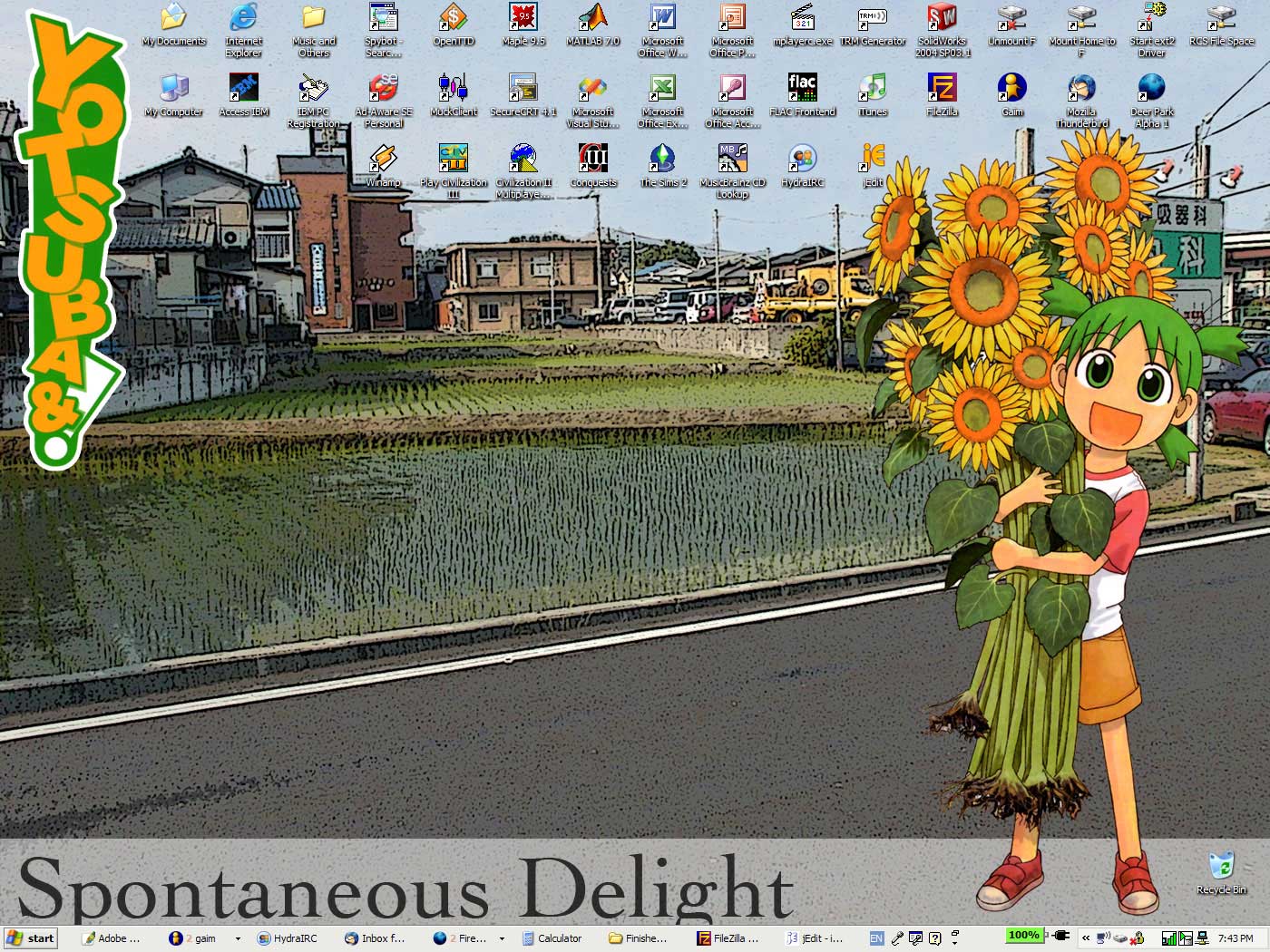The image size is (1270, 952).
Task: Select The Sims 2 desktop shortcut
Action: point(663,166)
